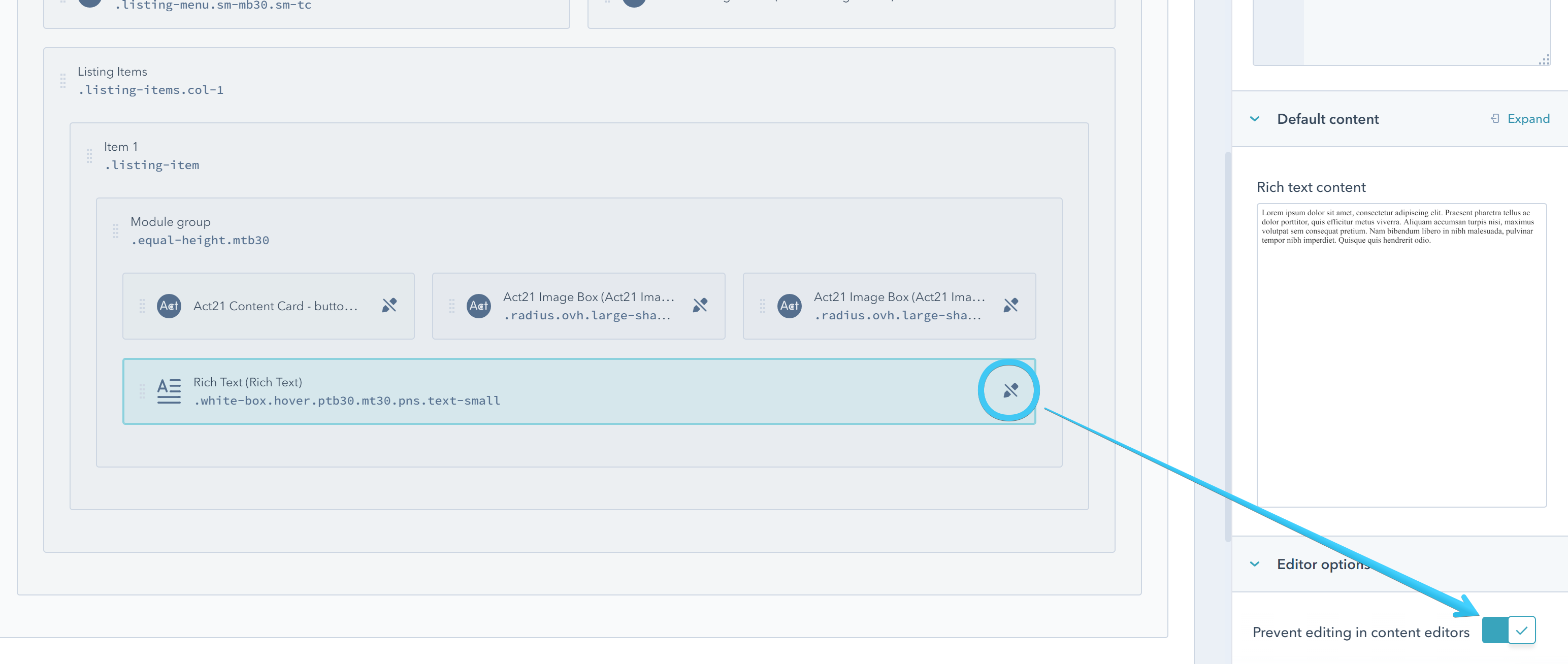Collapse the Default content section chevron
The width and height of the screenshot is (1568, 664).
pos(1255,119)
